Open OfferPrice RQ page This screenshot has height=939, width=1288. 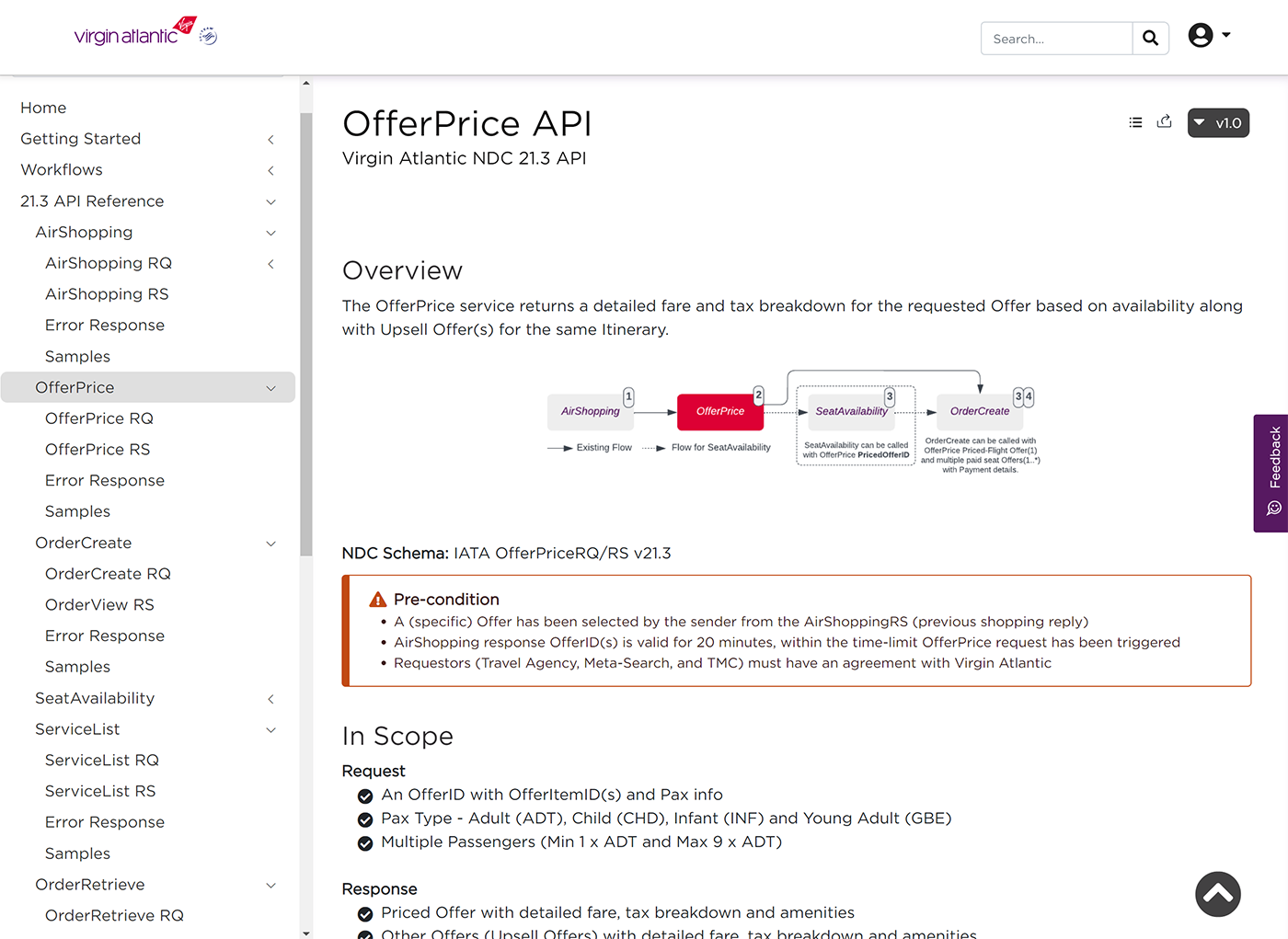99,418
